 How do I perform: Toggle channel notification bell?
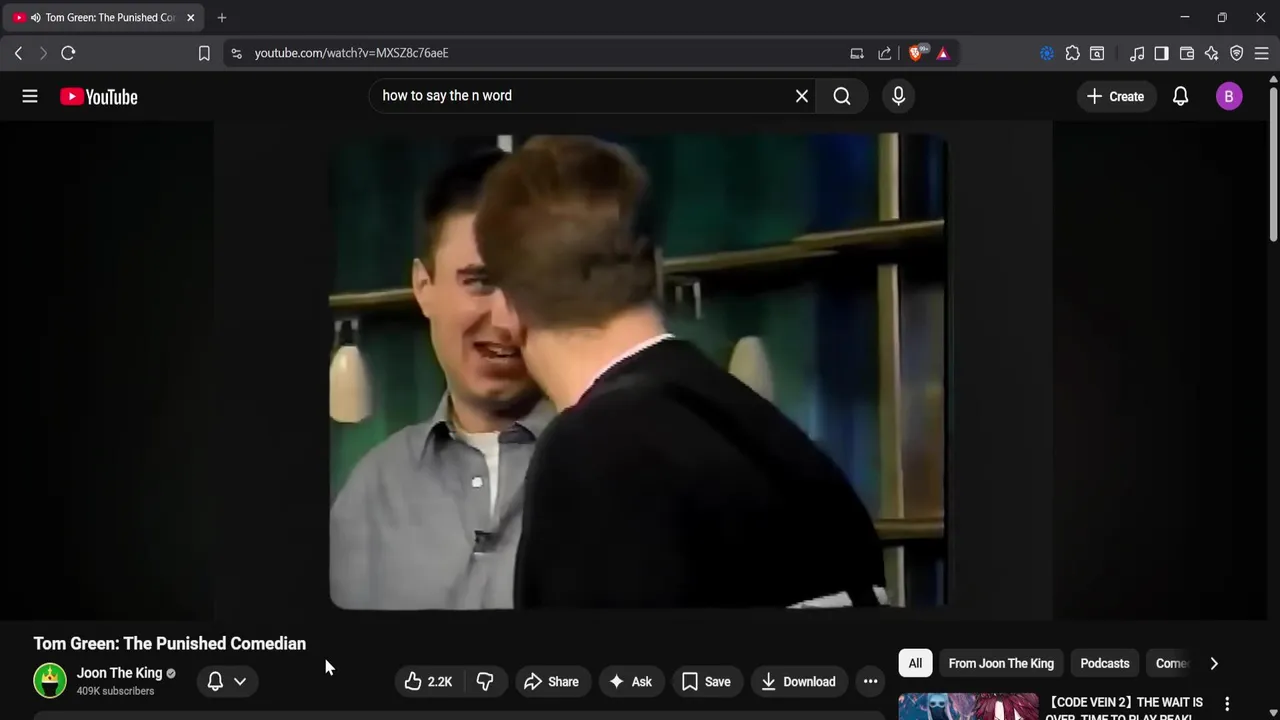215,681
